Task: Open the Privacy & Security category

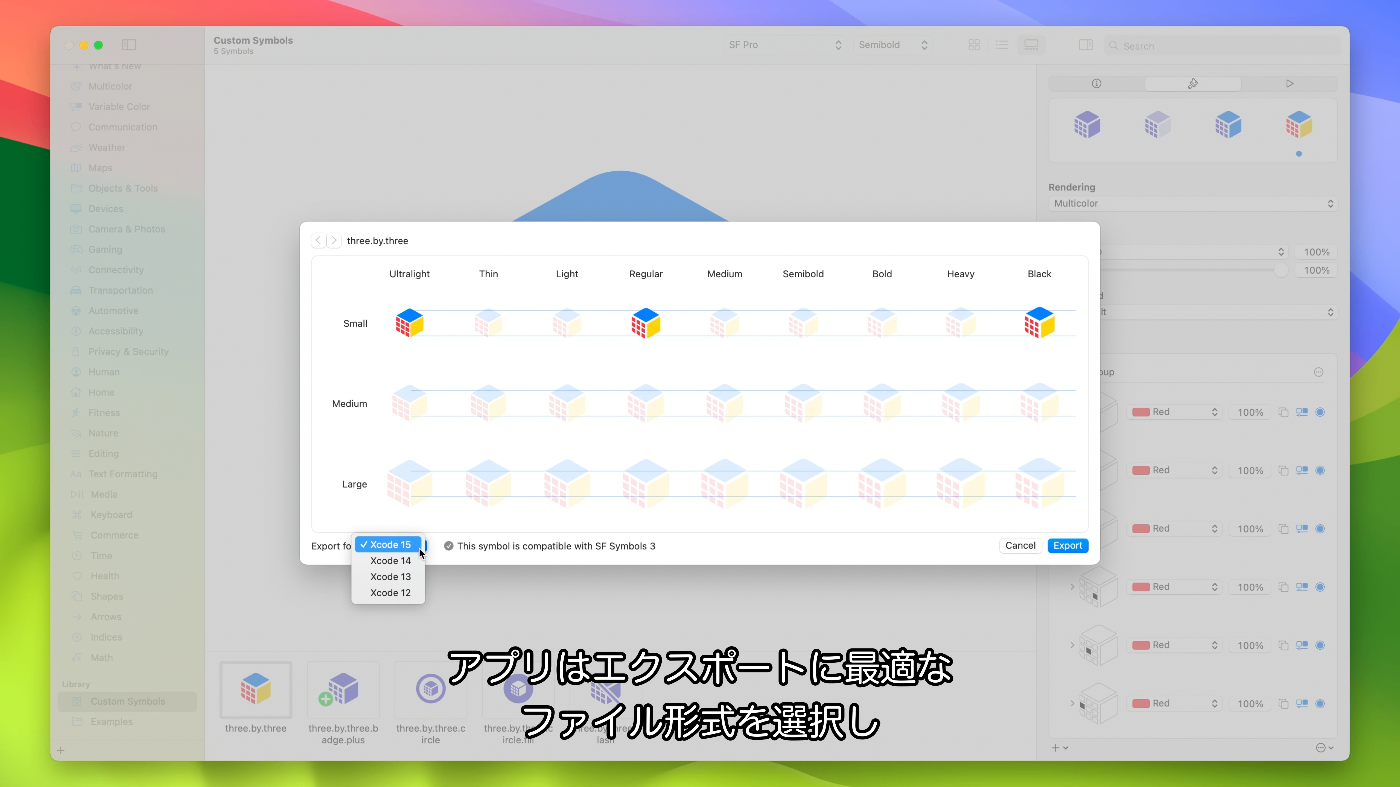Action: [x=128, y=352]
